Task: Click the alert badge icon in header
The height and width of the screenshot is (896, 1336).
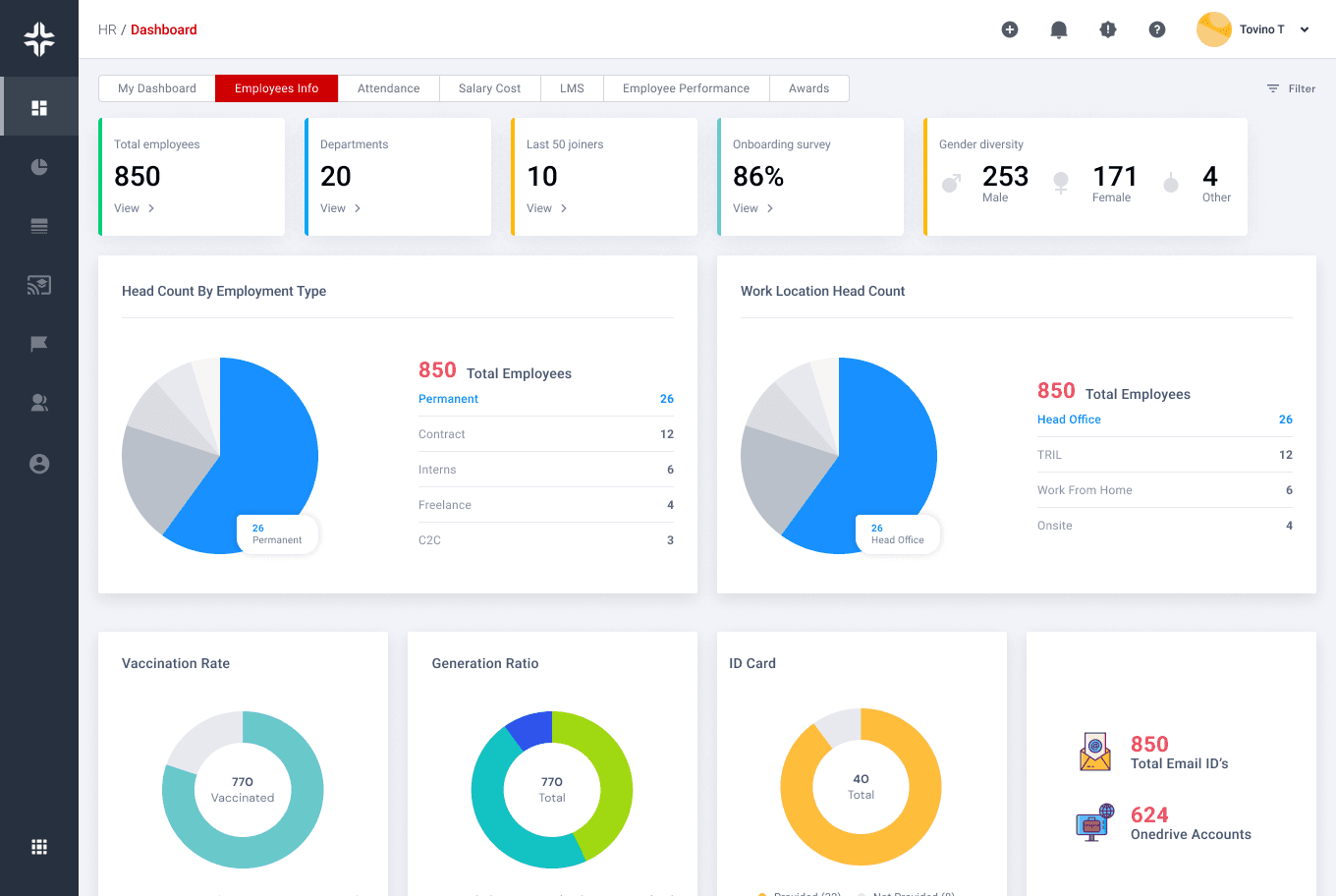Action: [x=1108, y=29]
